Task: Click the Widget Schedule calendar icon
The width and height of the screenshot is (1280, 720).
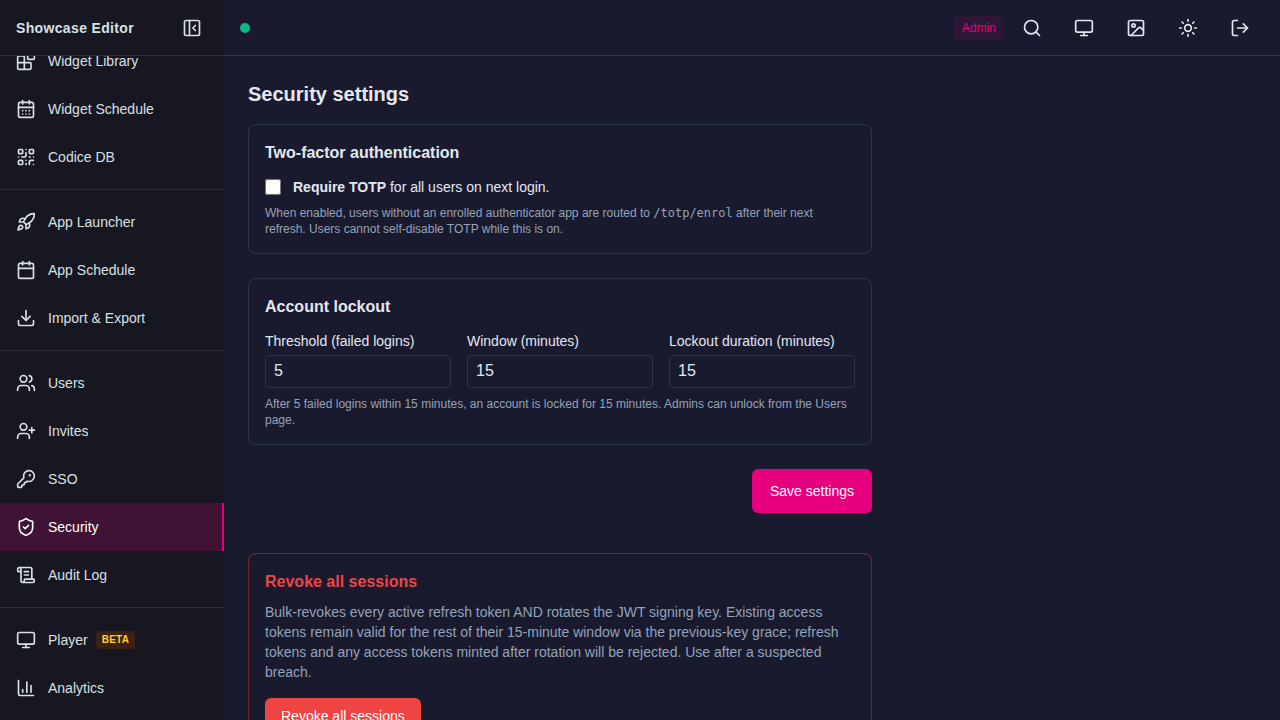Action: point(26,109)
